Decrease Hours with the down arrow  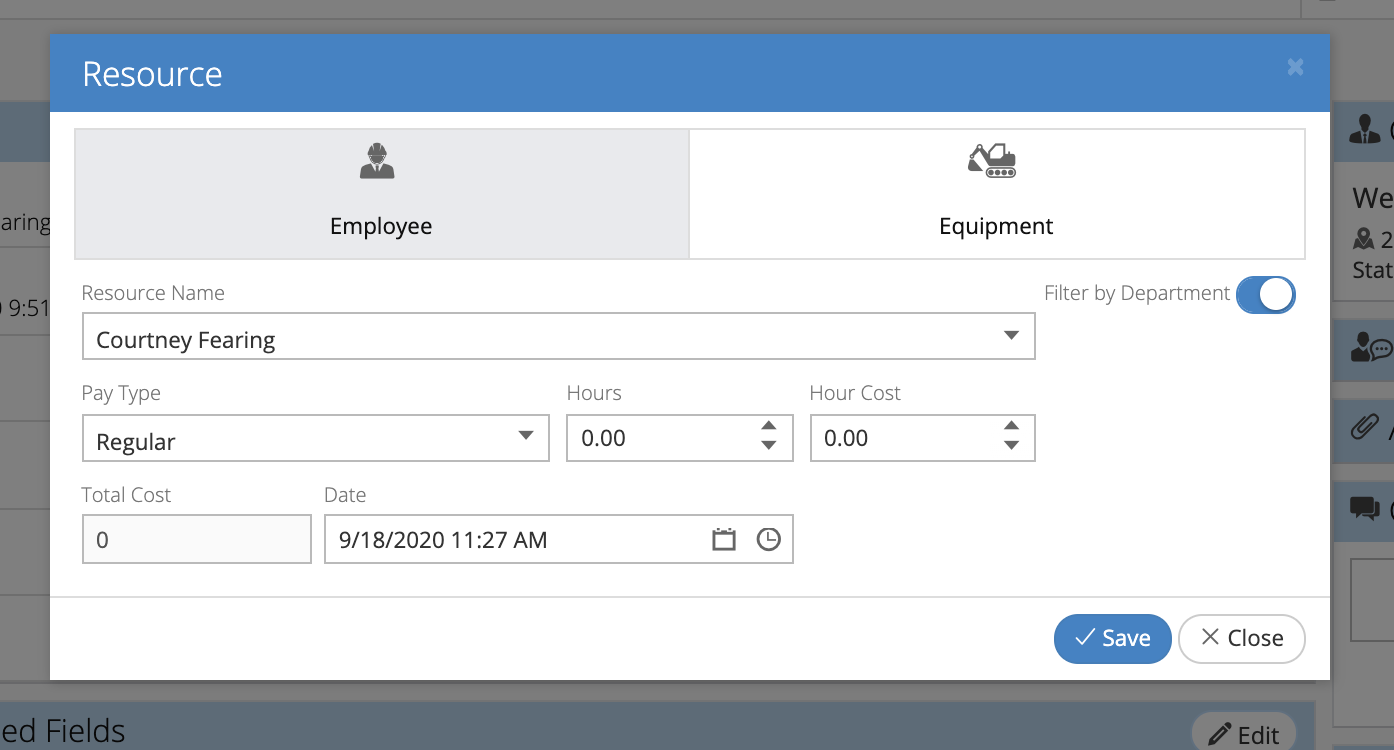click(x=768, y=446)
